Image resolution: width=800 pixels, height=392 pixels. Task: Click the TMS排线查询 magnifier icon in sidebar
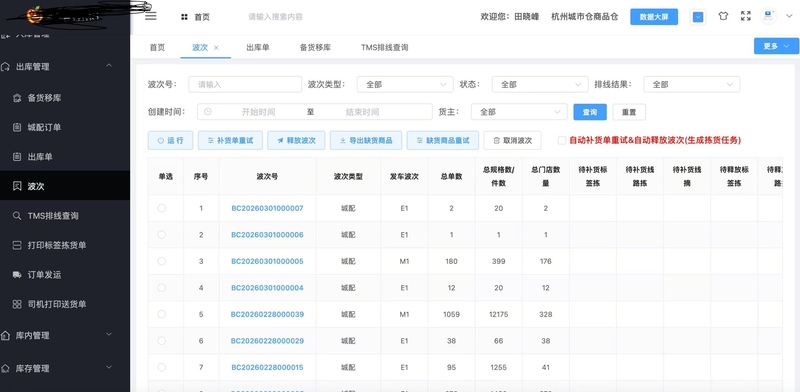click(x=17, y=216)
